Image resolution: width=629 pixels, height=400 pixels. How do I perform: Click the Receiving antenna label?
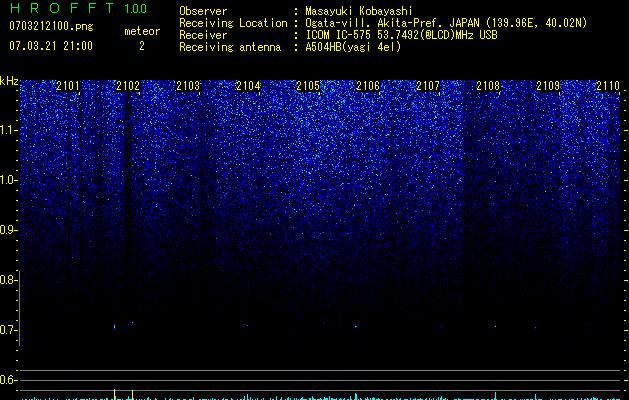(230, 47)
